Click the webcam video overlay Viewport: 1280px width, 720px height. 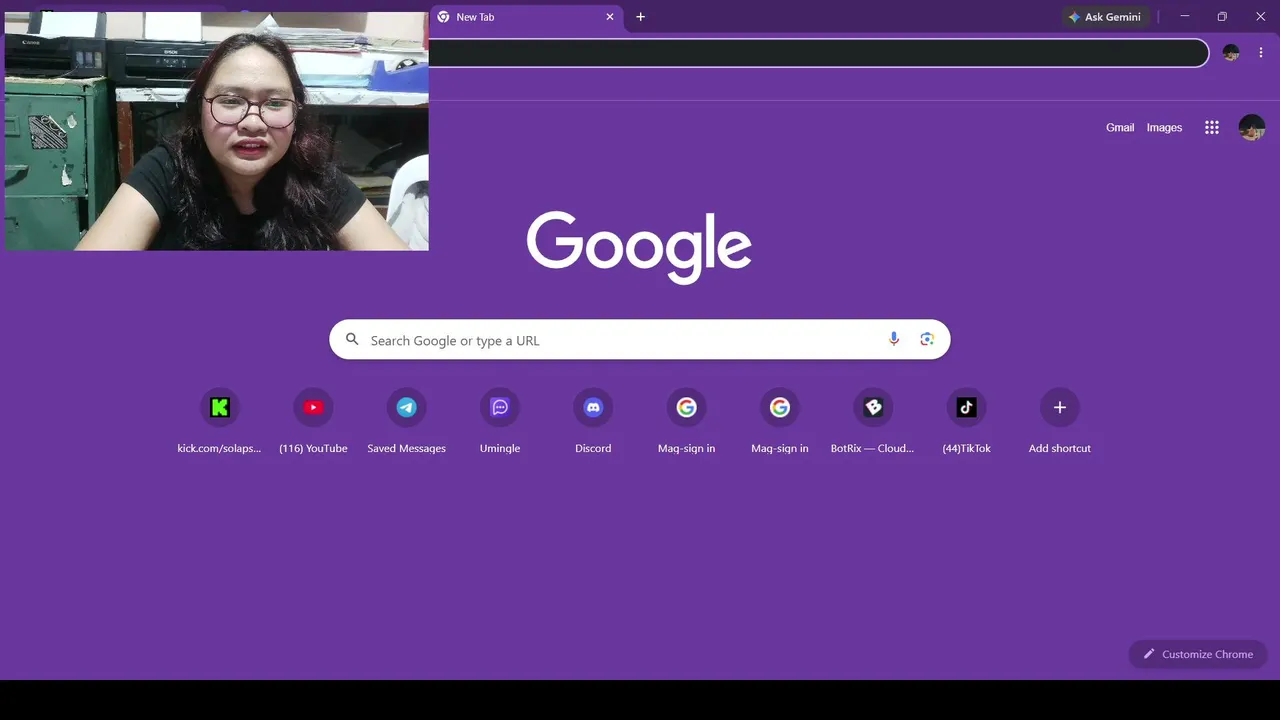216,131
